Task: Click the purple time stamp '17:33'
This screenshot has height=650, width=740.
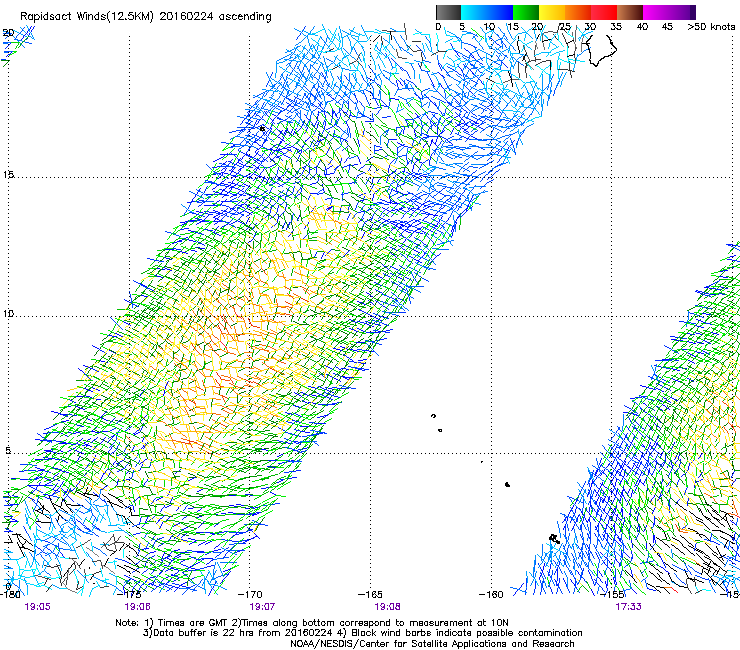Action: 628,607
